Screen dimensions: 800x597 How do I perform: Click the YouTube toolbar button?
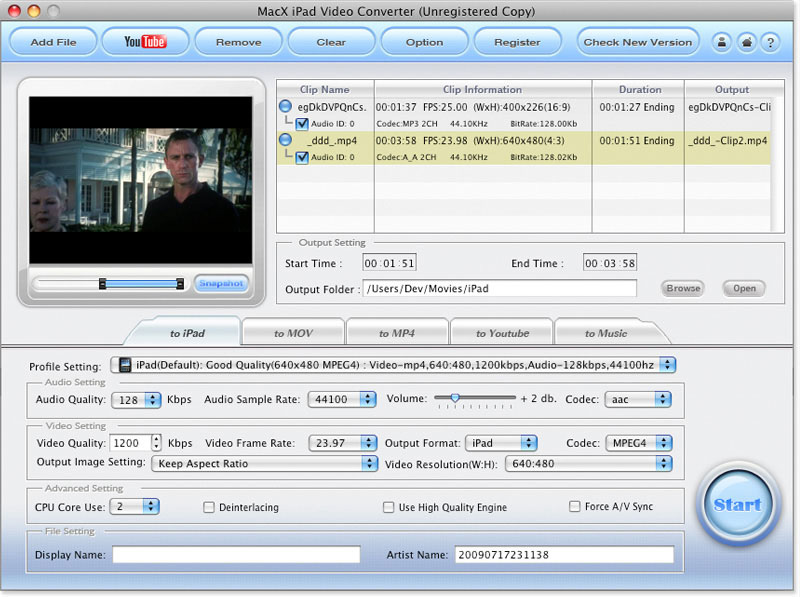click(145, 42)
